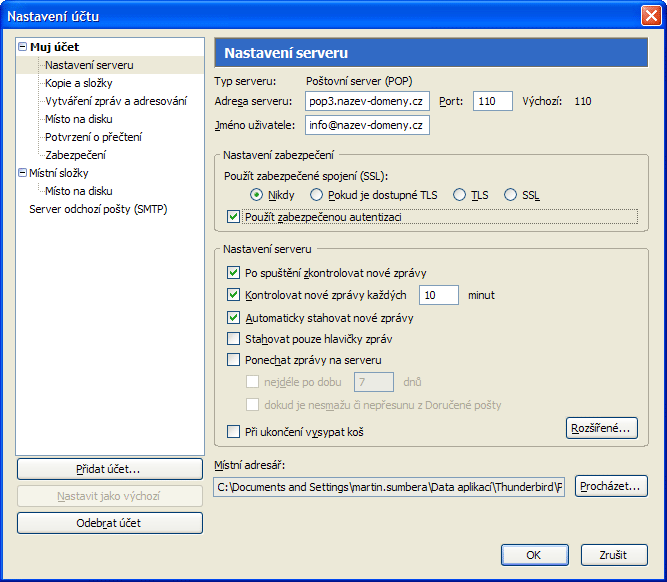Select Pokud je dostupné TLS option
The width and height of the screenshot is (667, 582).
(x=317, y=194)
